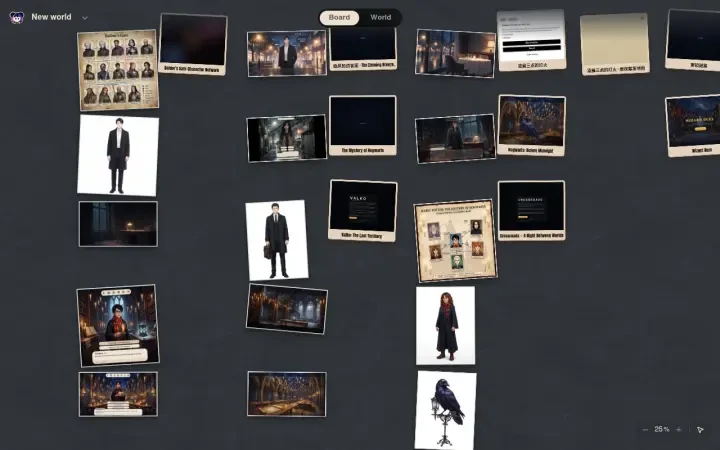Screen dimensions: 720x450
Task: Open the Harry Potter relationship map poster
Action: coord(456,241)
